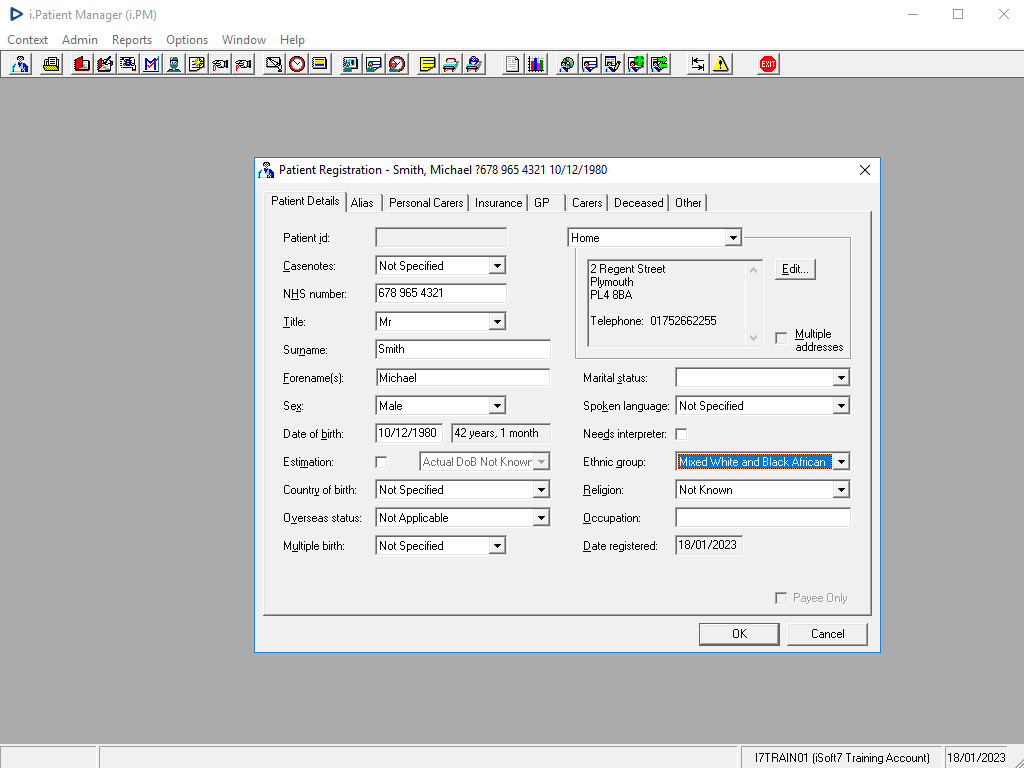Open the Admin menu
Viewport: 1024px width, 768px height.
80,40
